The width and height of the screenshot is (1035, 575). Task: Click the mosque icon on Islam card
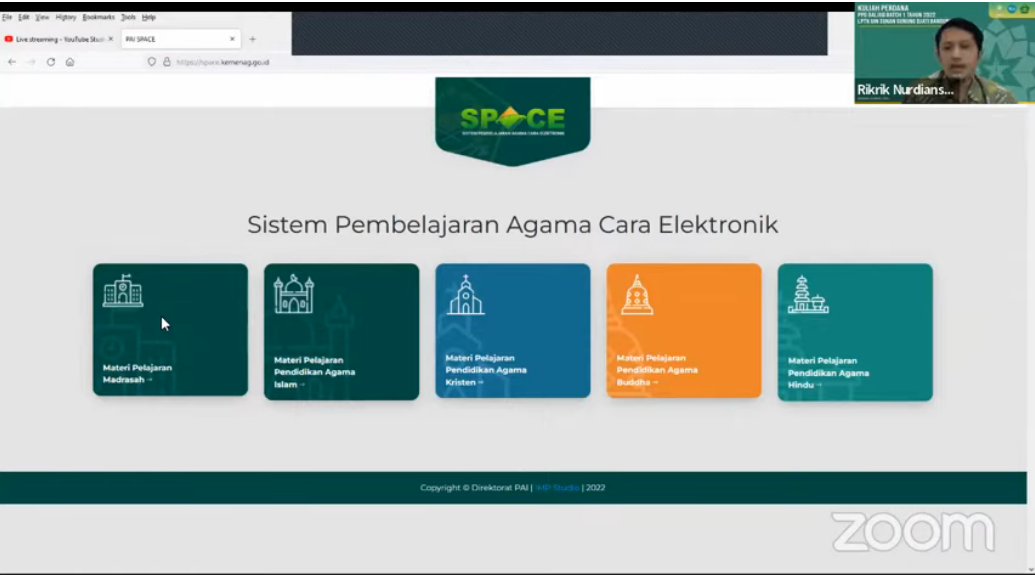coord(294,294)
